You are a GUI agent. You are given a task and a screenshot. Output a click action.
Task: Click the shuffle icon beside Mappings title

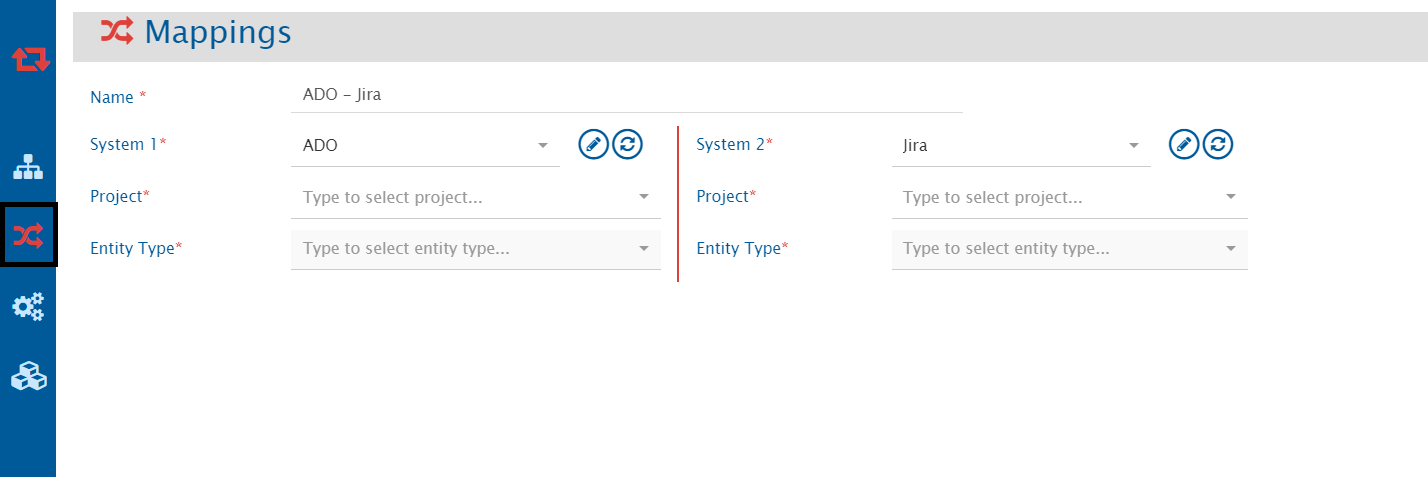[x=116, y=32]
